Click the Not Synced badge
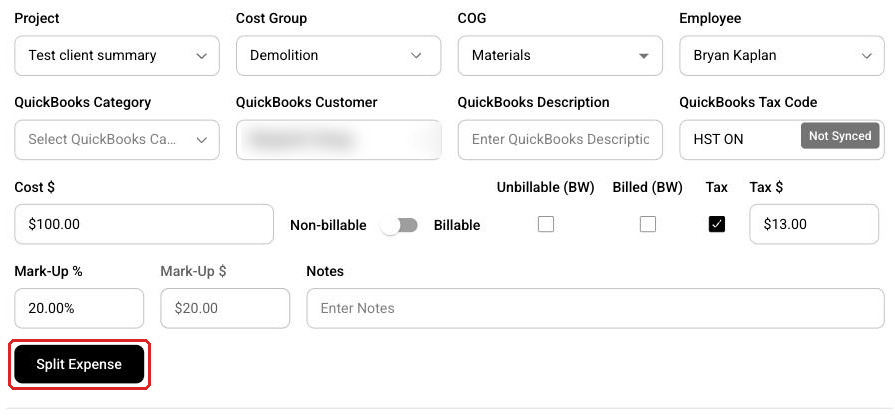The image size is (895, 420). point(840,136)
